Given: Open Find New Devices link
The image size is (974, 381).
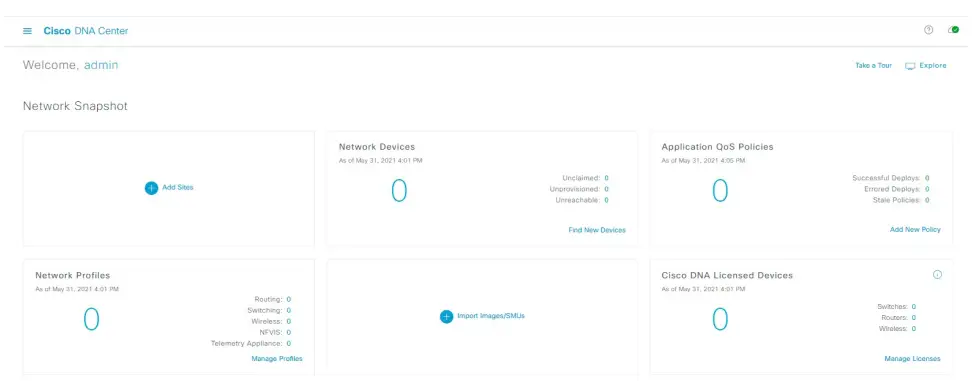Looking at the screenshot, I should 597,230.
